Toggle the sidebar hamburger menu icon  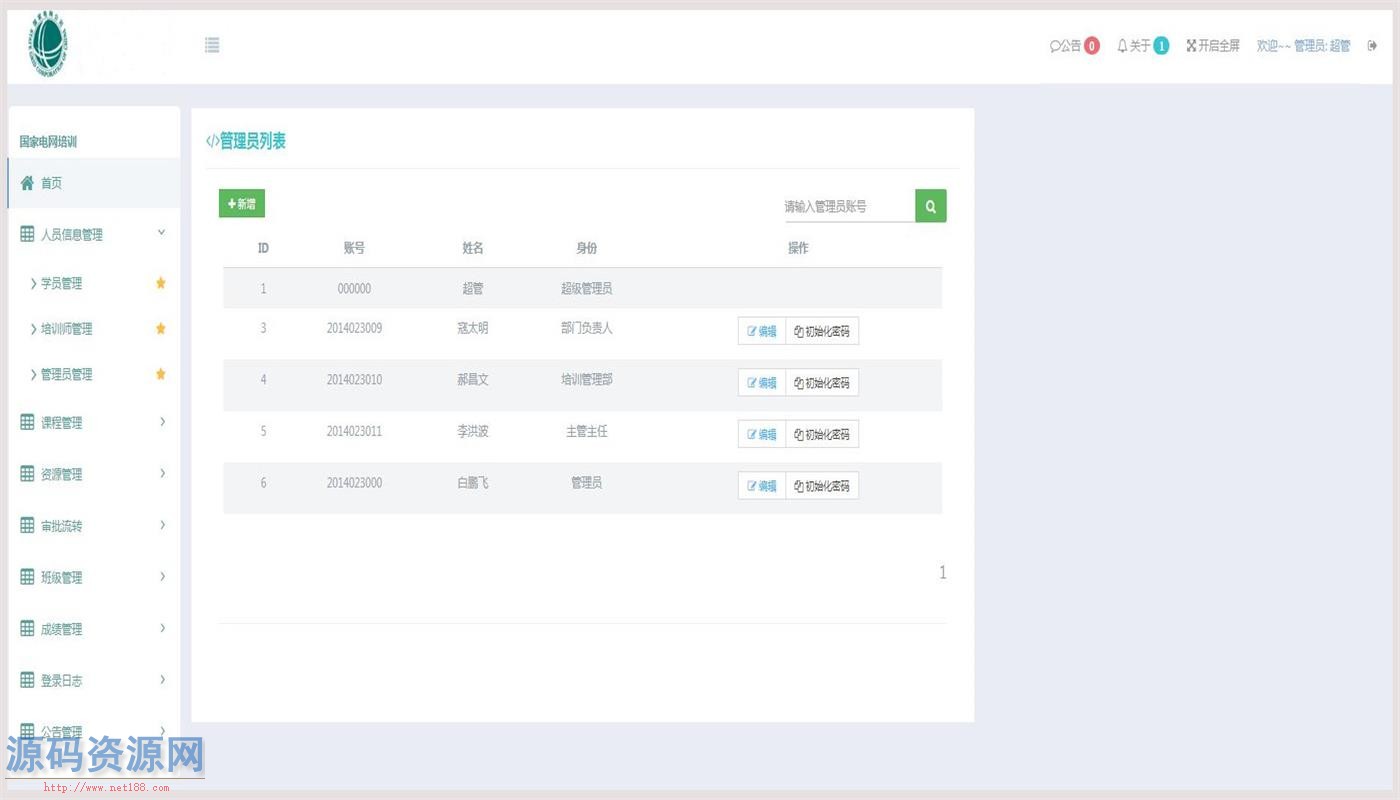(x=212, y=45)
